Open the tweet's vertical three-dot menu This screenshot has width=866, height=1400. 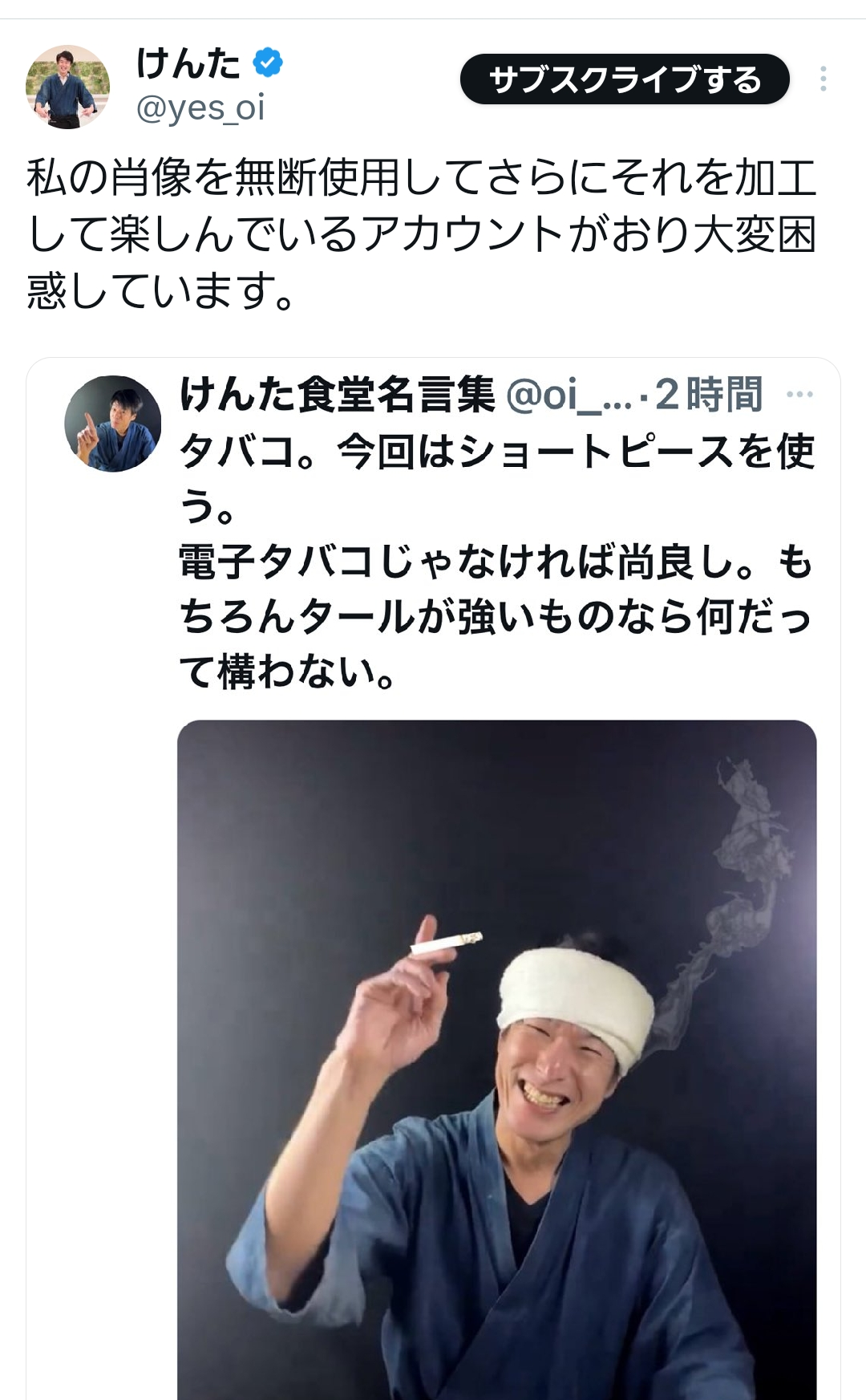coord(823,79)
